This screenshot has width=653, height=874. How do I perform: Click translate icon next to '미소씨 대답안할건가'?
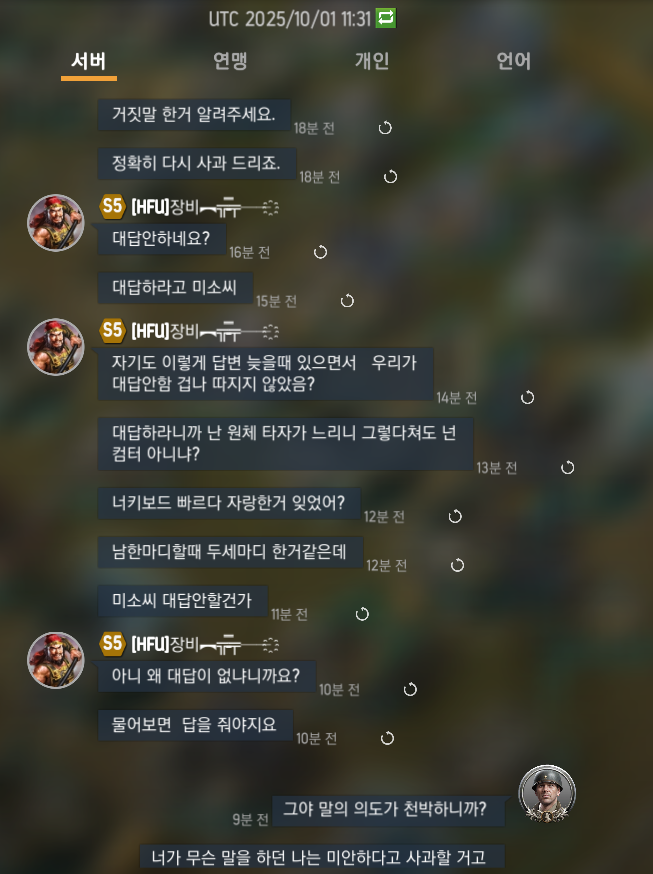click(362, 614)
